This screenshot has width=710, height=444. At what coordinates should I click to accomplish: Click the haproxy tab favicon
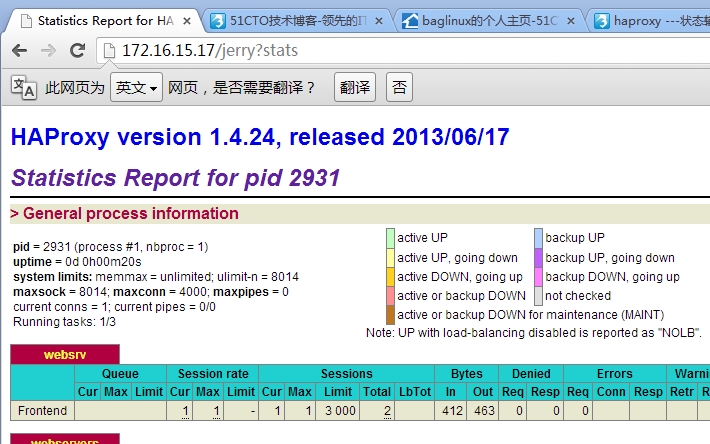click(x=602, y=21)
